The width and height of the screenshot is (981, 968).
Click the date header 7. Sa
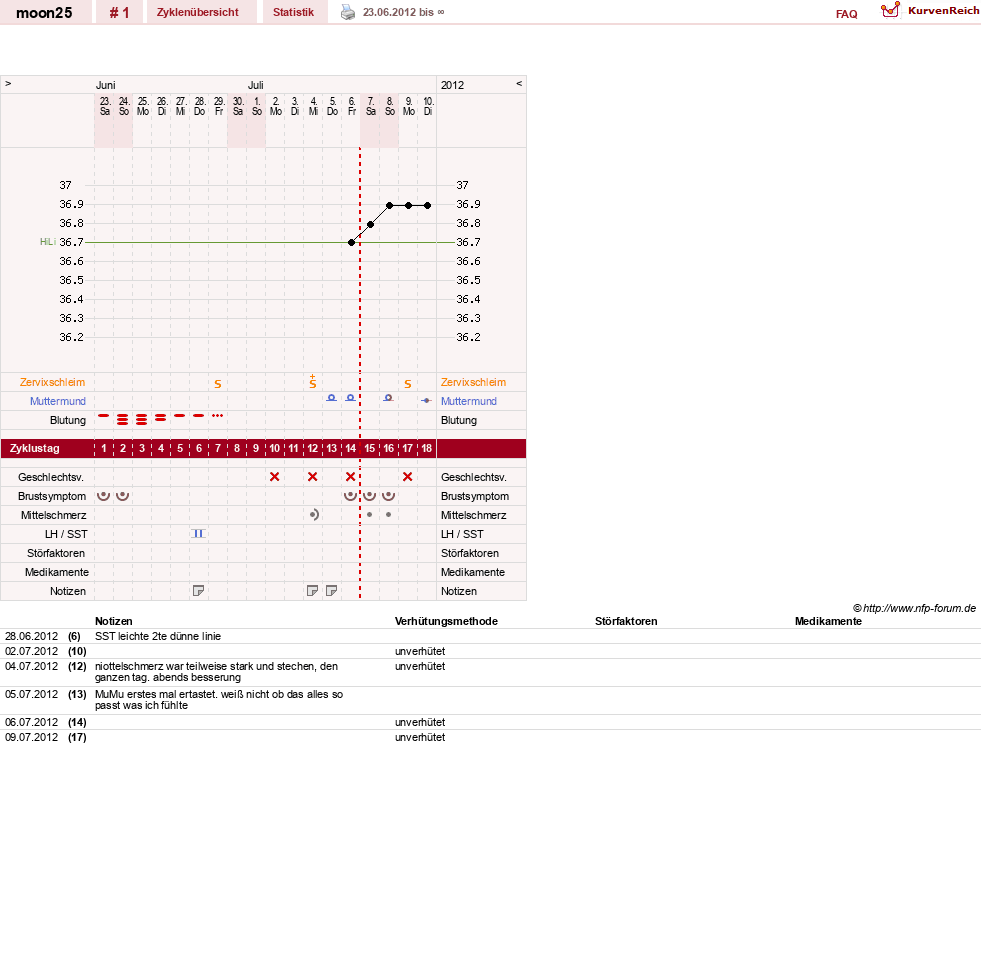coord(370,106)
